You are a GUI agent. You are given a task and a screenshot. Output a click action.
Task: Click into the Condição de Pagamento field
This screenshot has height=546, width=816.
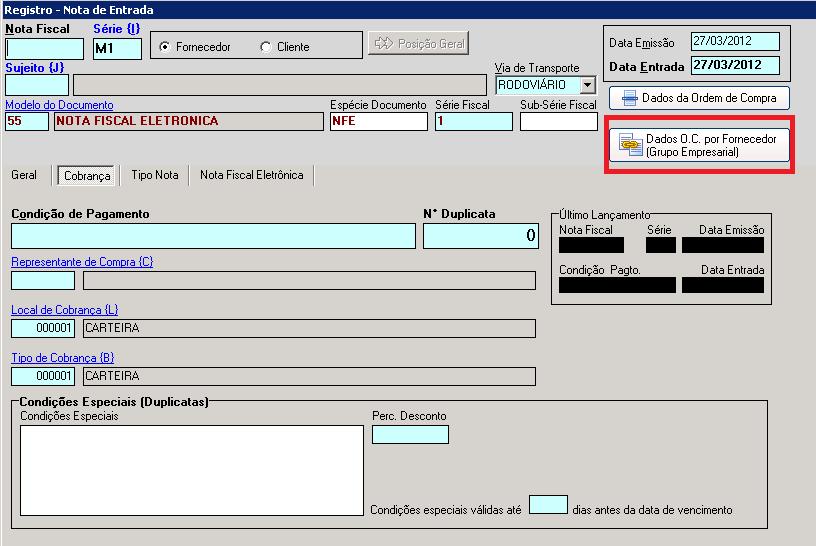pos(213,236)
